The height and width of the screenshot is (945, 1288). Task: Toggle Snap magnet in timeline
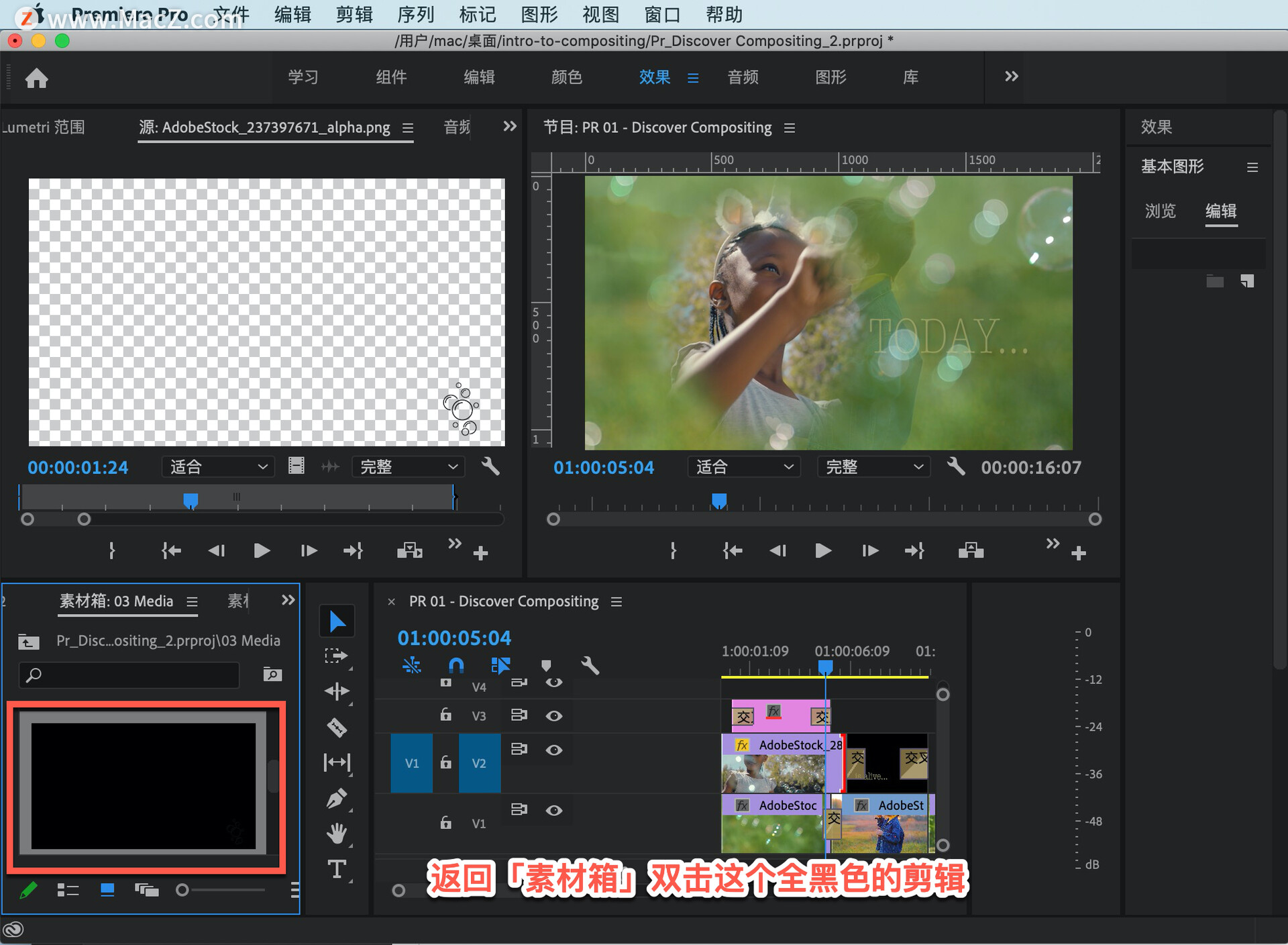tap(456, 665)
